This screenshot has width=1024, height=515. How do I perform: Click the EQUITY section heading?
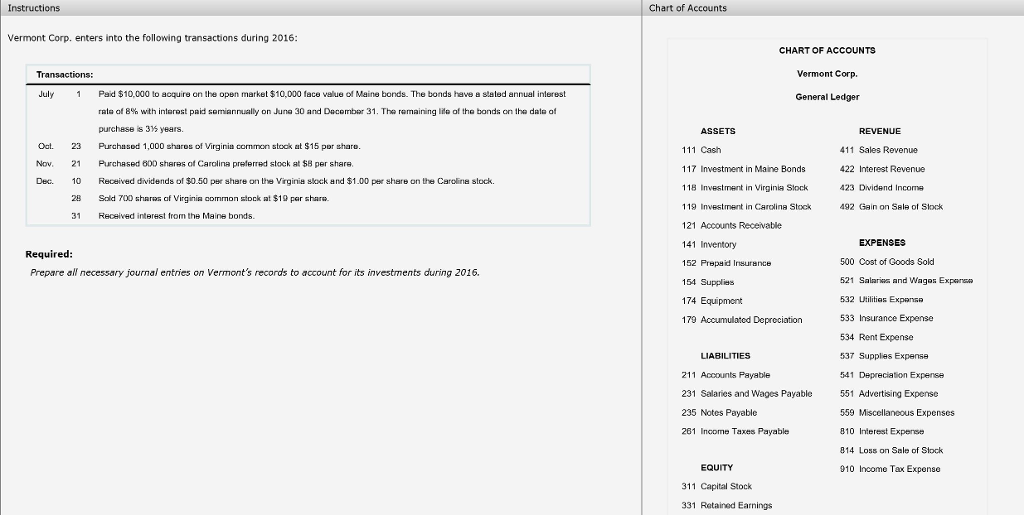[716, 468]
